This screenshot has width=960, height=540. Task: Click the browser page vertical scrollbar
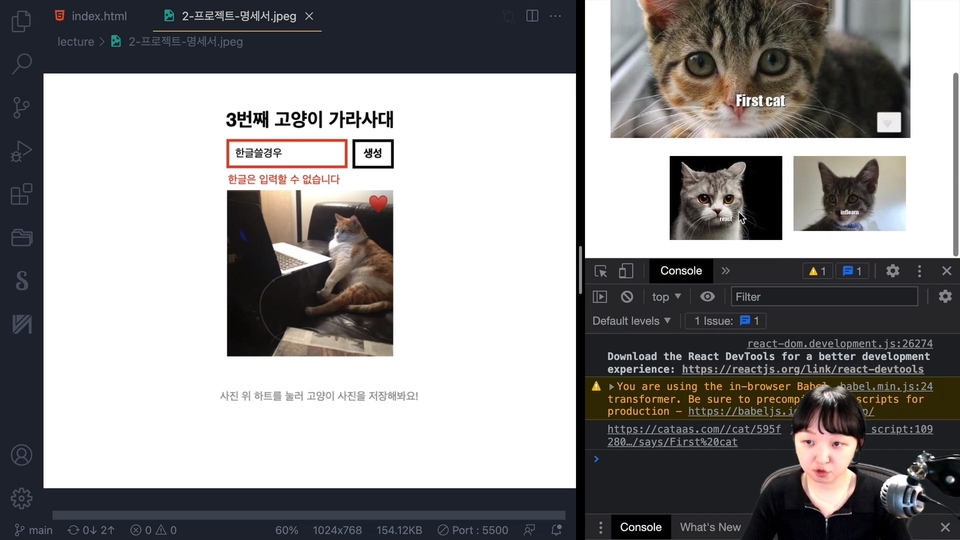[x=956, y=164]
